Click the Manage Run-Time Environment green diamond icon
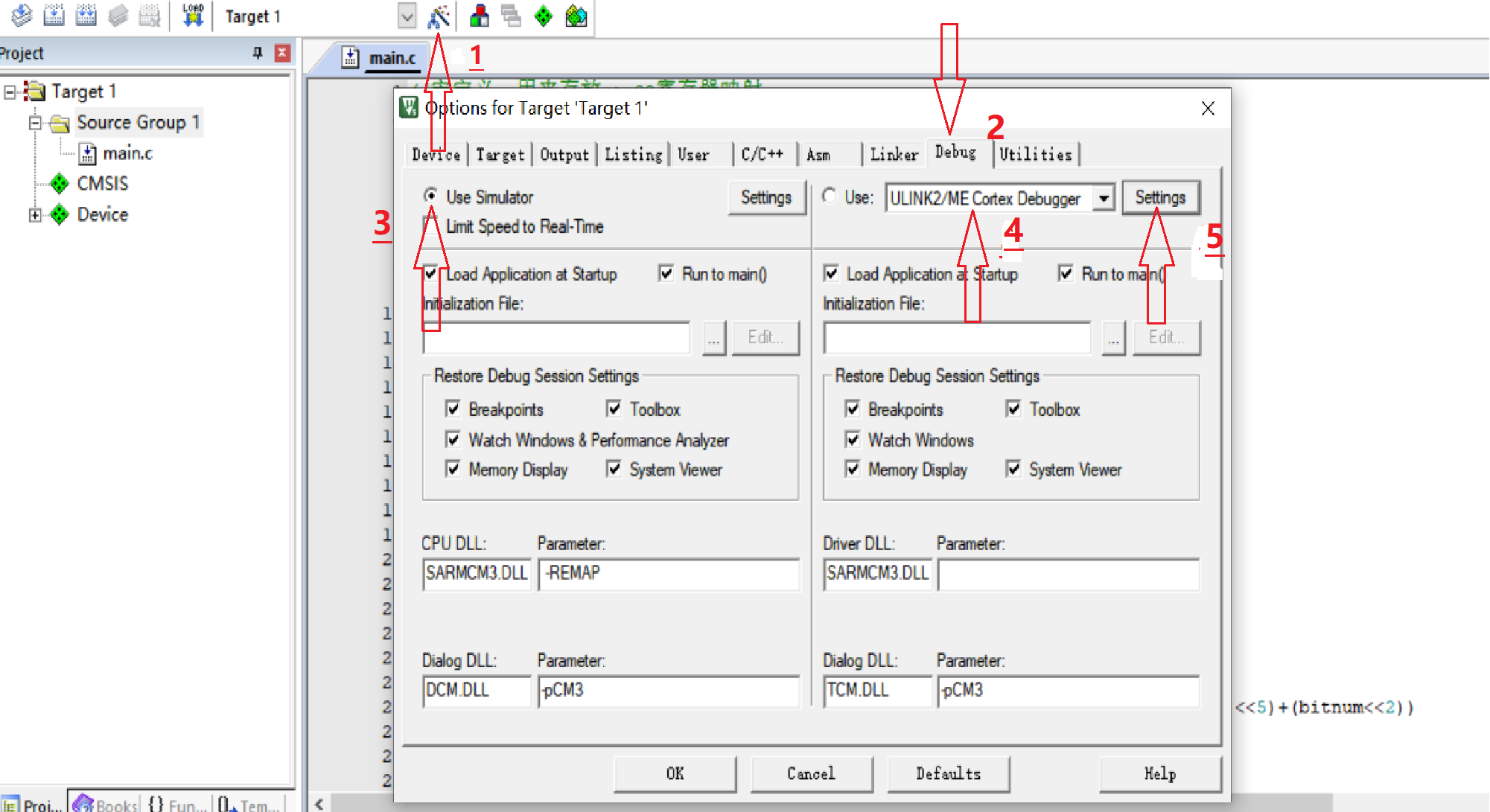1490x812 pixels. pos(544,16)
